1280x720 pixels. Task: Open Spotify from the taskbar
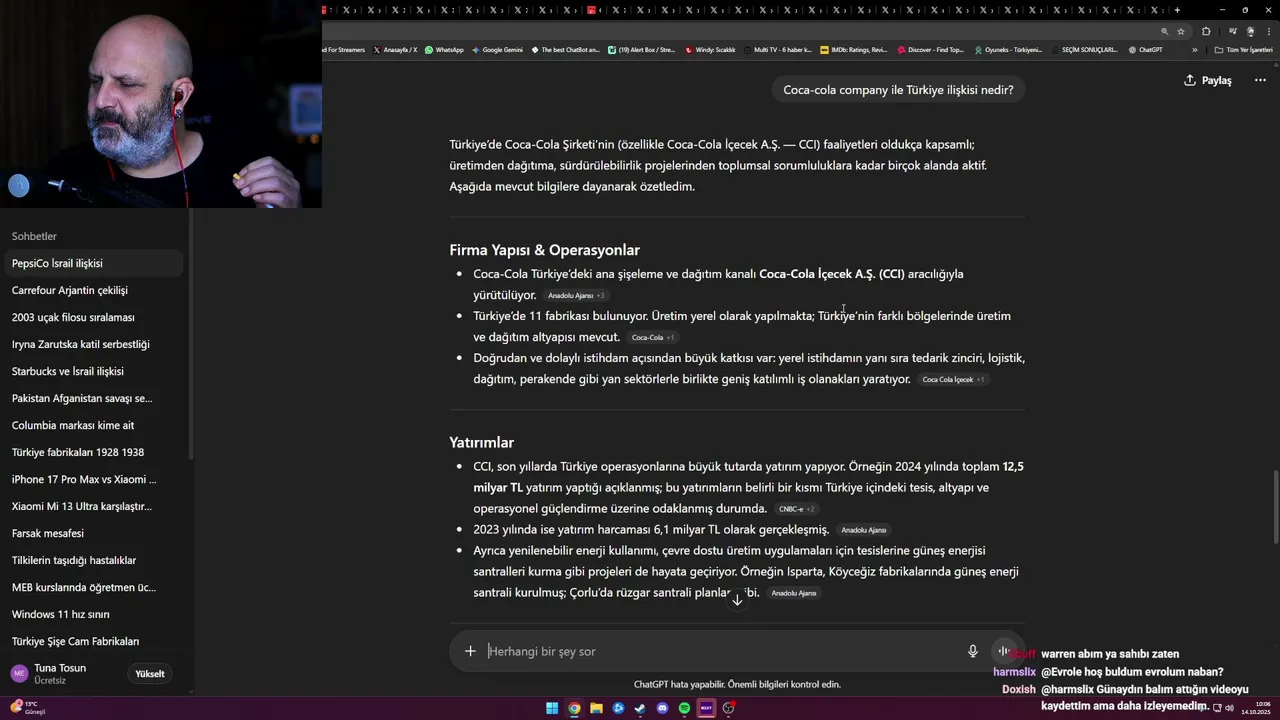[x=684, y=708]
